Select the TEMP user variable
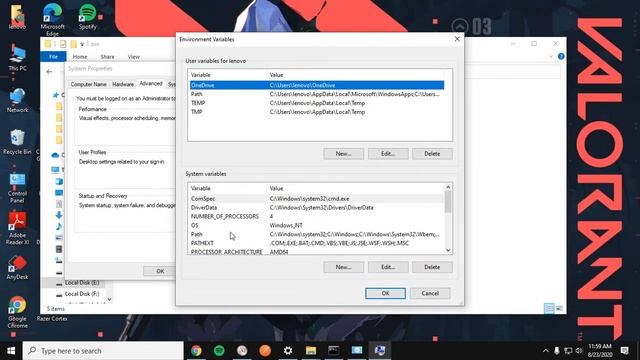This screenshot has width=640, height=360. (x=316, y=103)
